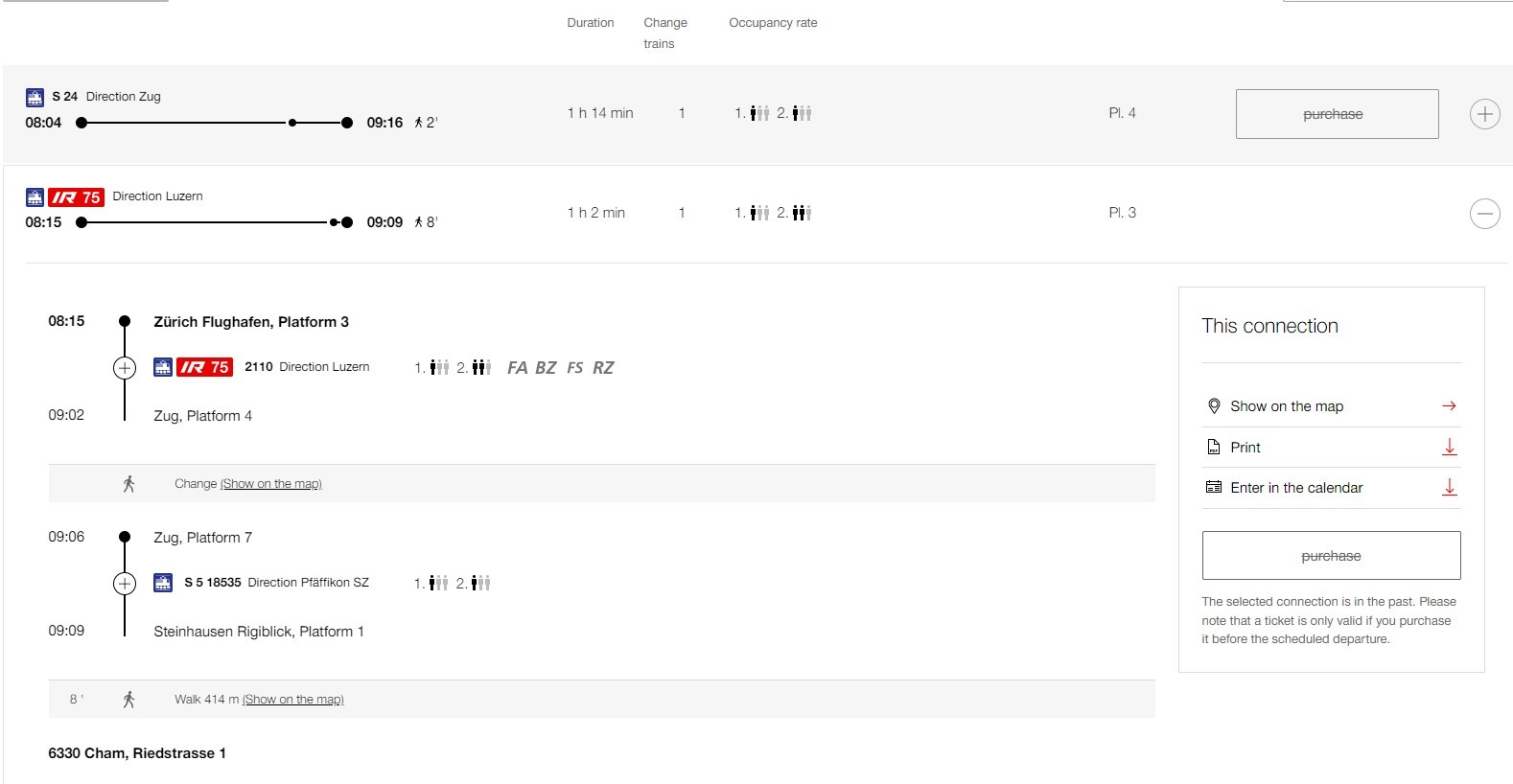Viewport: 1513px width, 784px height.
Task: Click the Print document icon
Action: (1213, 448)
